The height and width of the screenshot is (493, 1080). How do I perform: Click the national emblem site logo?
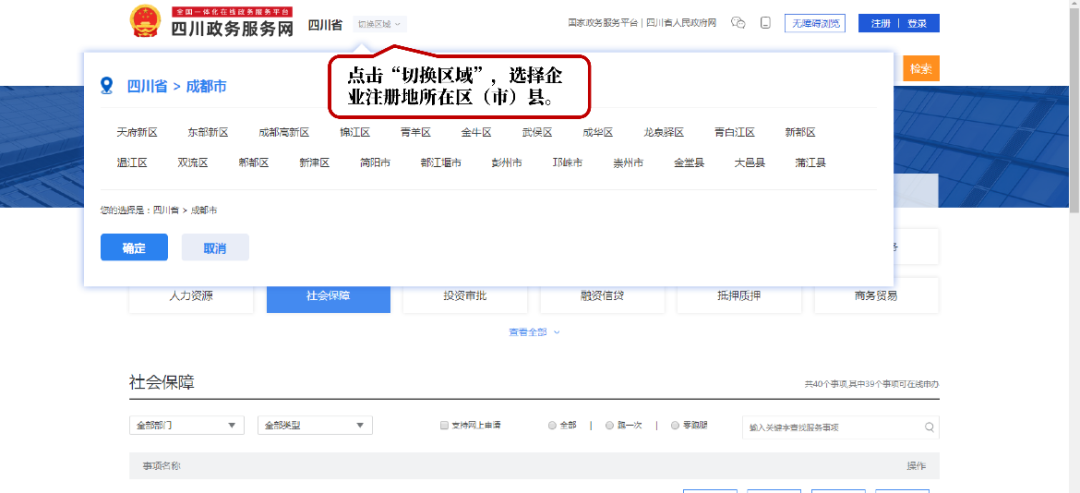pos(146,21)
